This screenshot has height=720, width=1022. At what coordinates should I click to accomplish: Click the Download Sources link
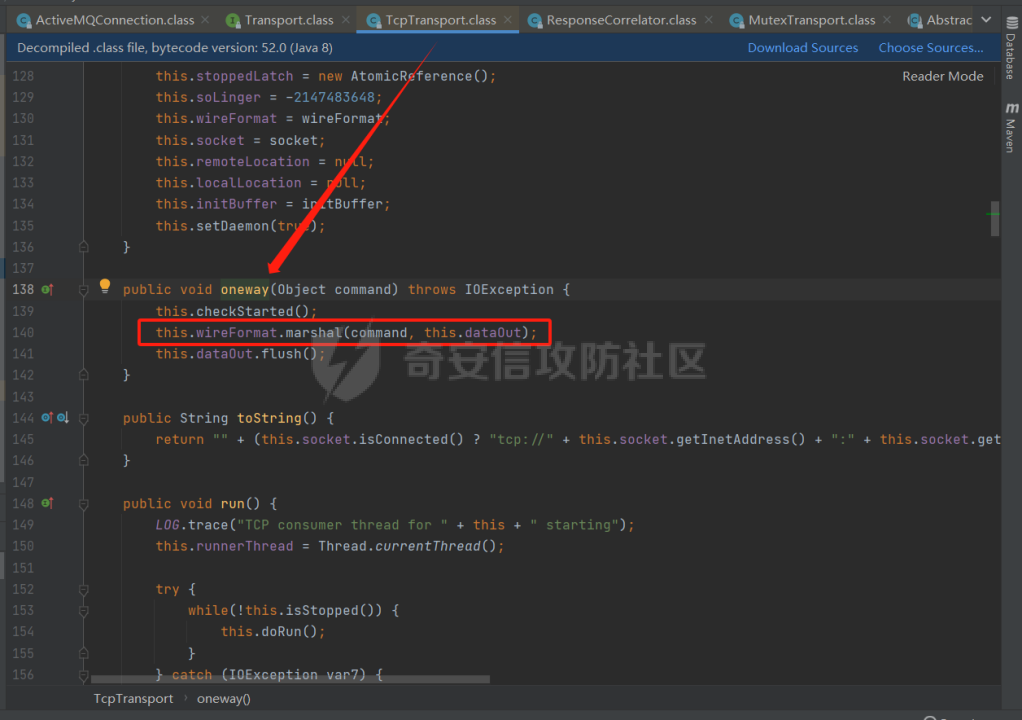802,48
